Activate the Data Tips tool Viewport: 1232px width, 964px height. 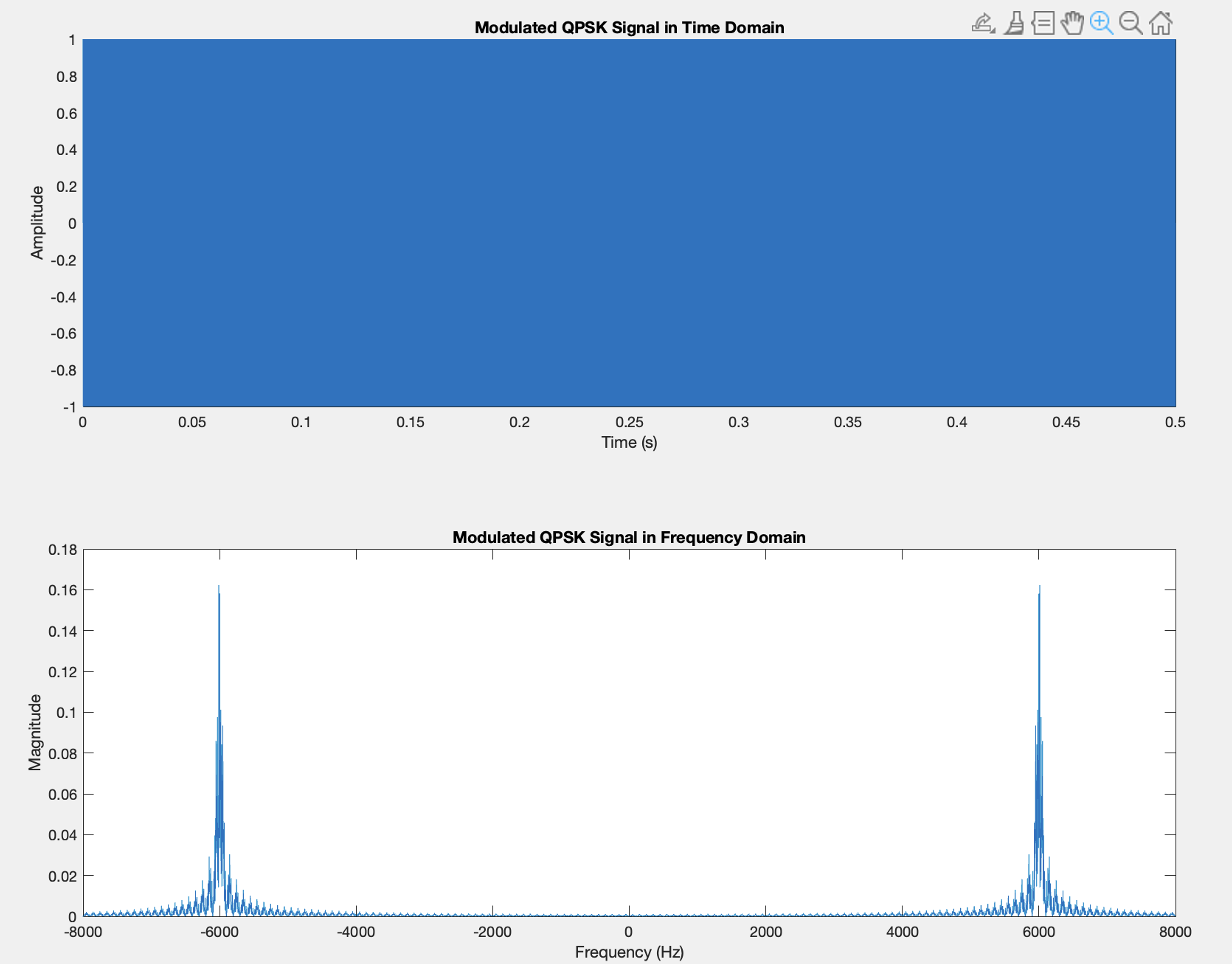pyautogui.click(x=1043, y=22)
